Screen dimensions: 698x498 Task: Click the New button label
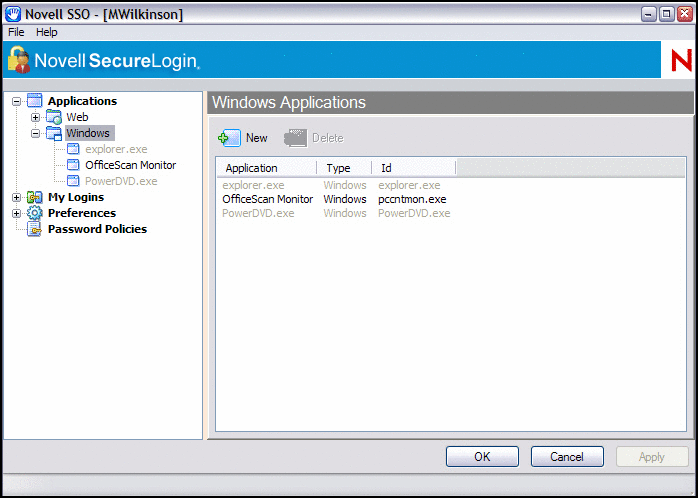(257, 138)
